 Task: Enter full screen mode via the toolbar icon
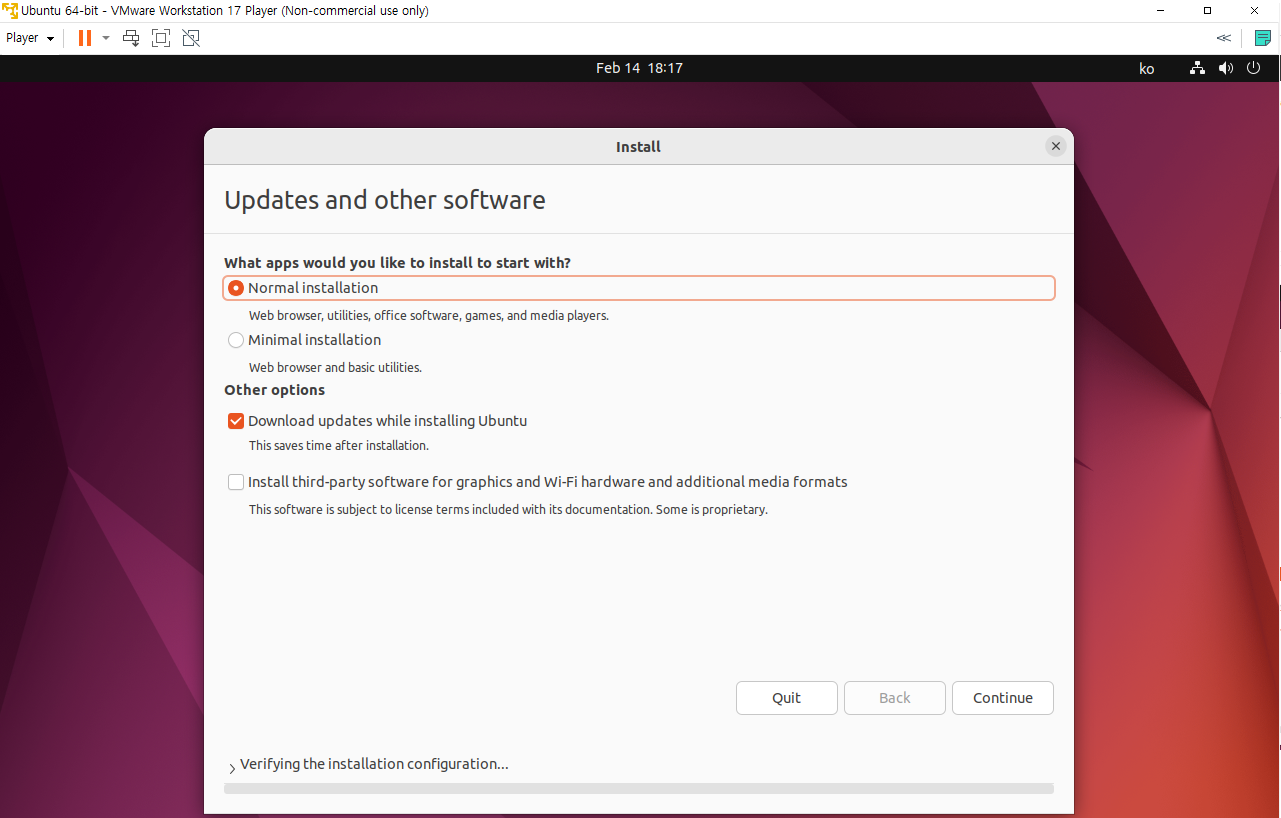161,38
